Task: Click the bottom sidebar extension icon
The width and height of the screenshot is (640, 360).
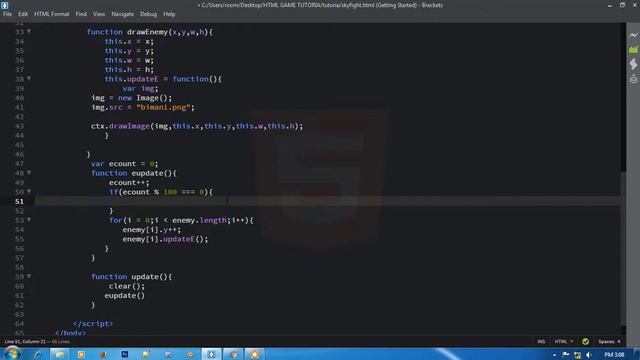Action: (x=633, y=79)
